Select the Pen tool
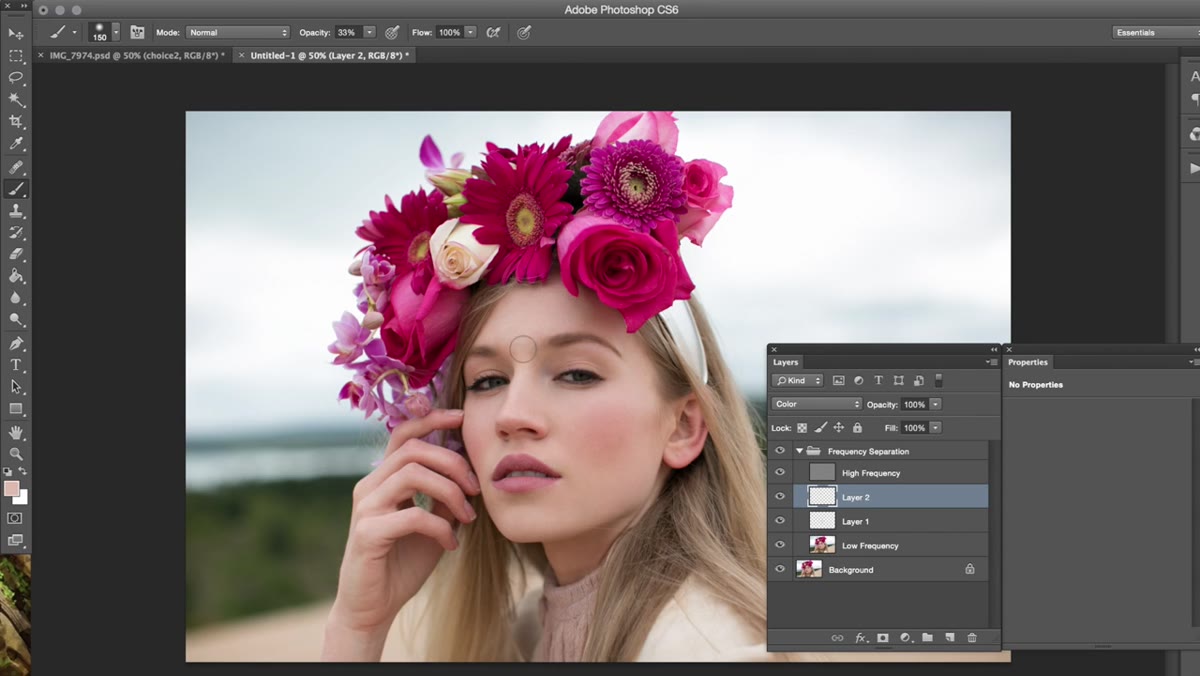1200x676 pixels. (x=16, y=344)
